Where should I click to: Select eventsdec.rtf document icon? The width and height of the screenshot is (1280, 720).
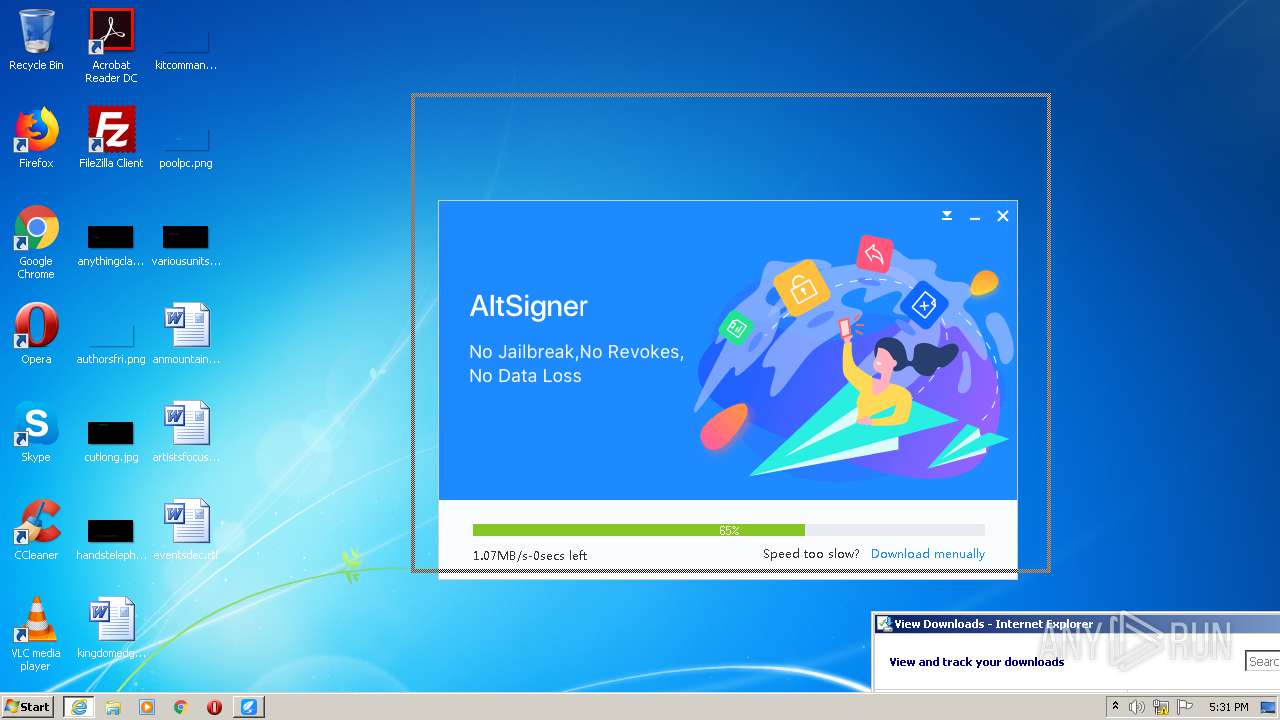pyautogui.click(x=186, y=530)
